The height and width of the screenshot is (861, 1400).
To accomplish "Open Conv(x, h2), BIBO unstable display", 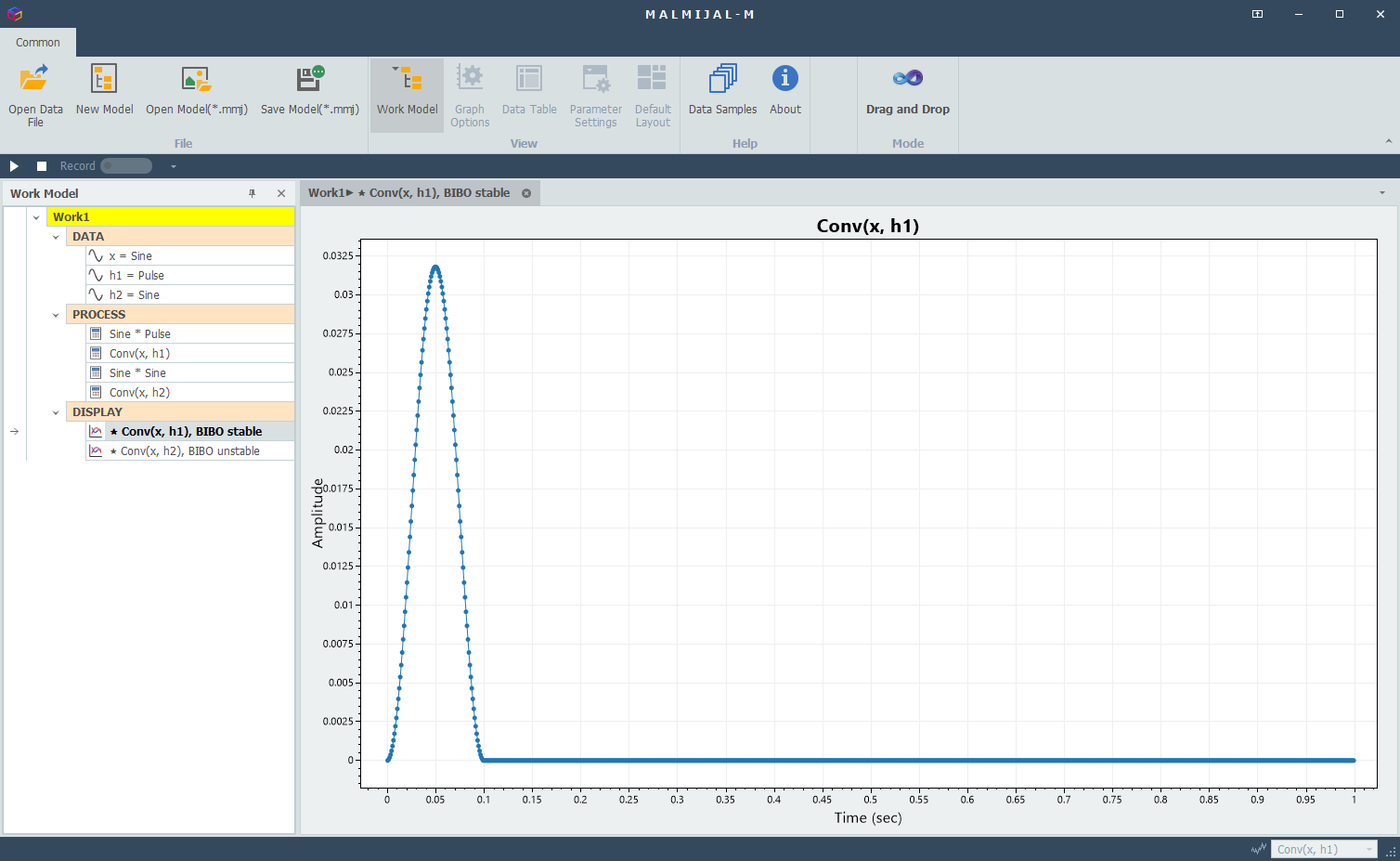I will tap(190, 451).
